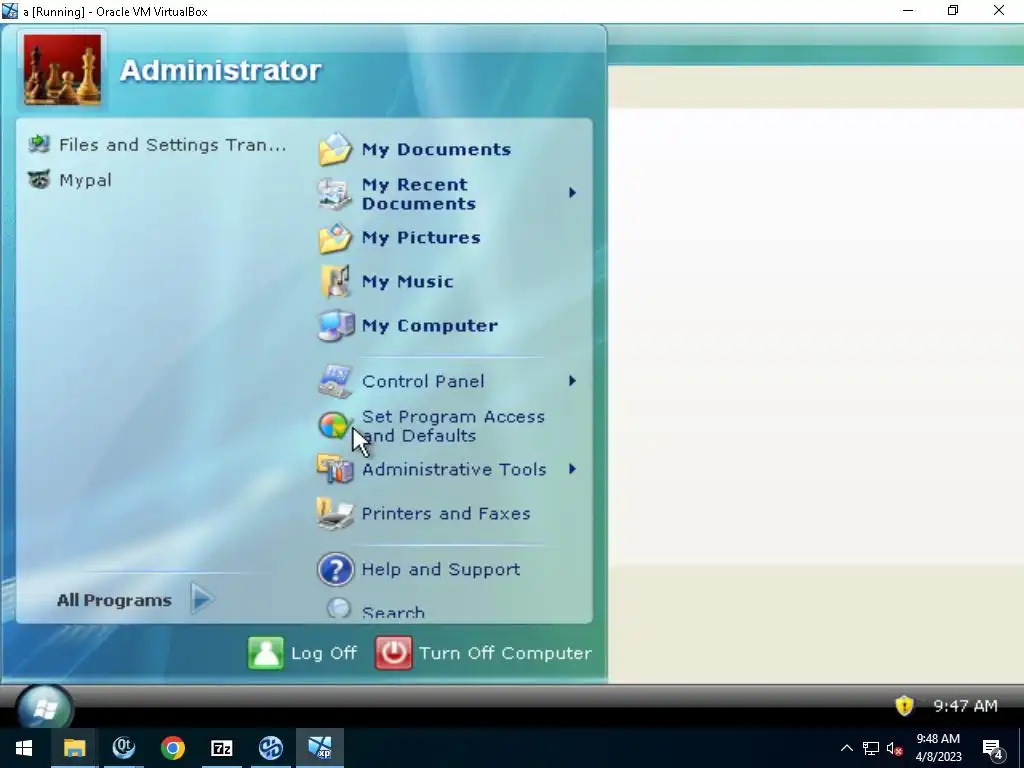
Task: Click the Turn Off Computer label
Action: click(x=505, y=653)
